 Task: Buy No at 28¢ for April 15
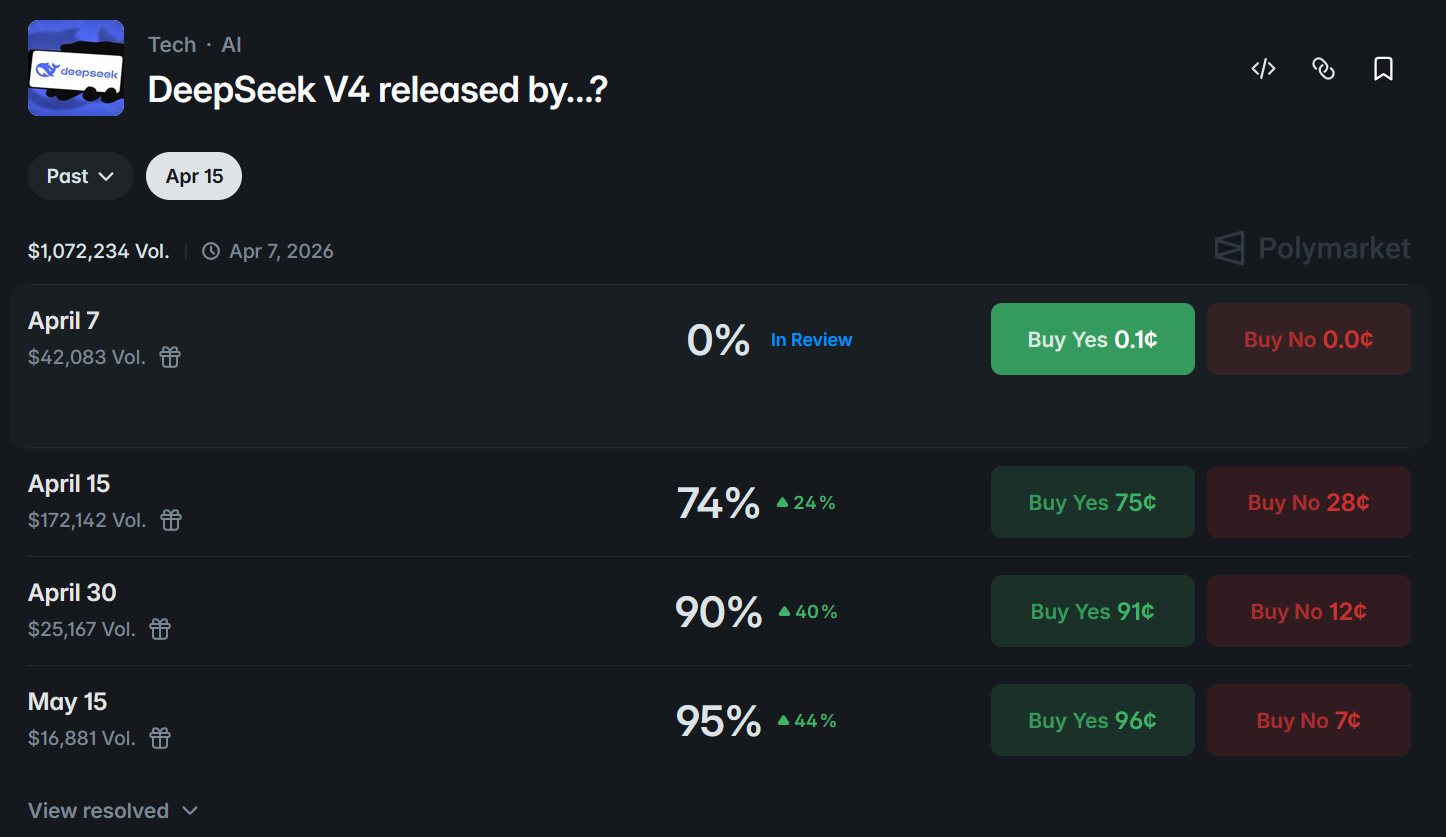tap(1309, 502)
